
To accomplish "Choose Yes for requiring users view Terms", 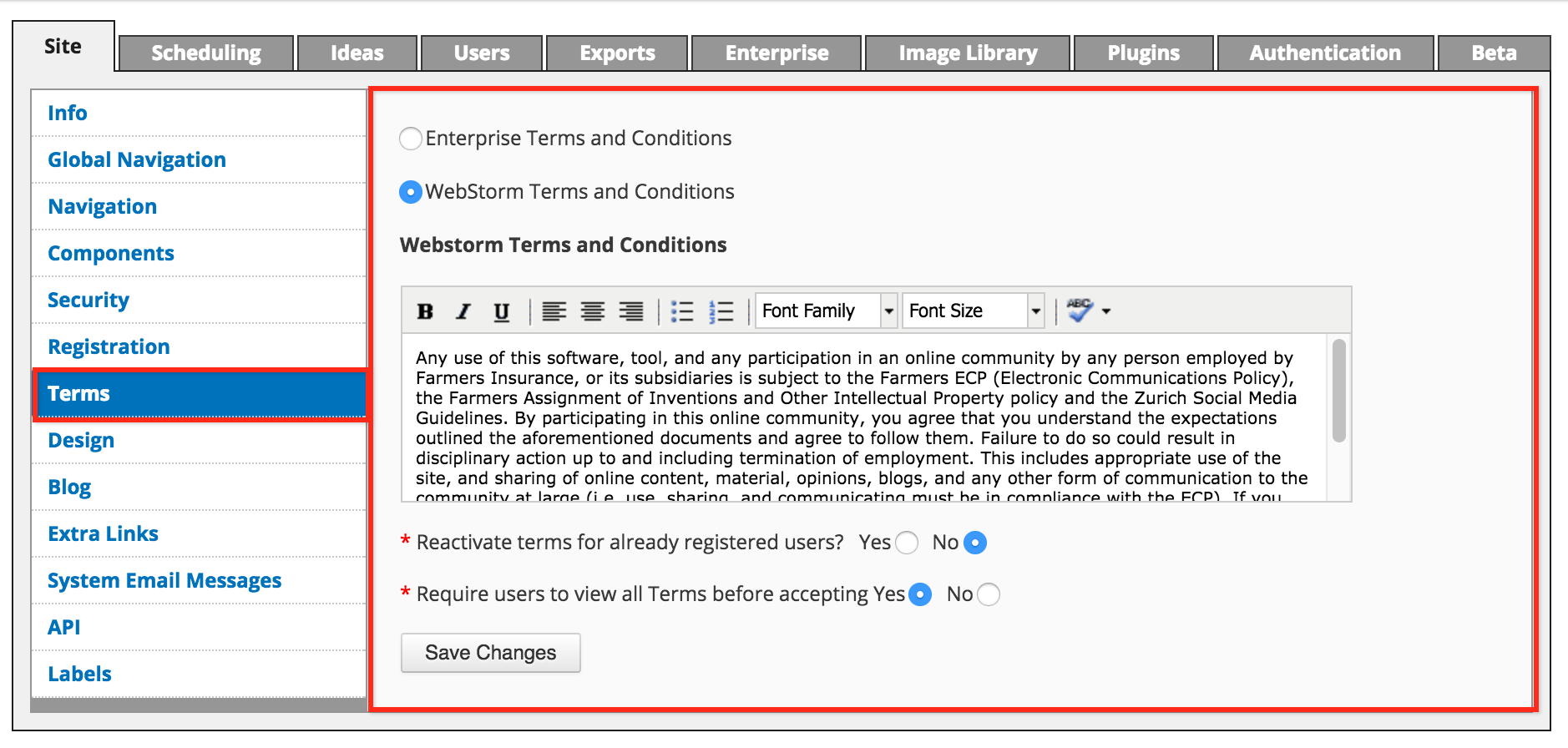I will coord(920,594).
